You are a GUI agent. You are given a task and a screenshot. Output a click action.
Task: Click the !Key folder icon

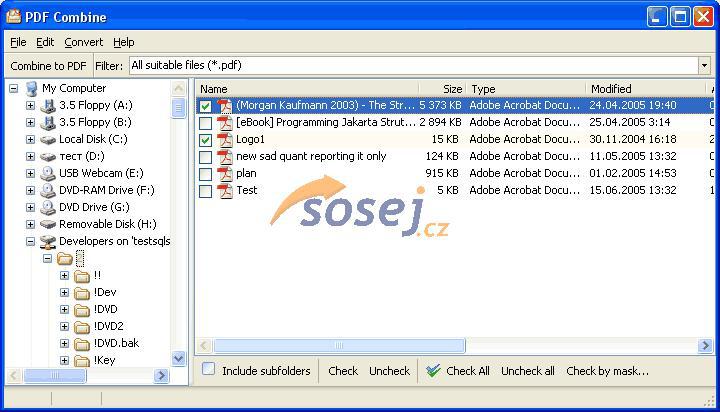82,361
